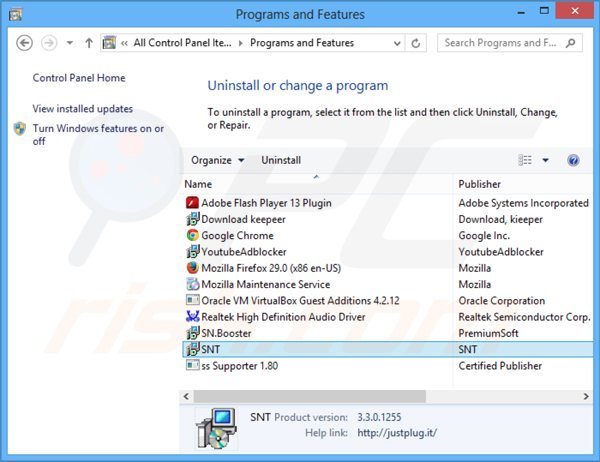Select the SNT program name
Screen dimensions: 600x462
coord(210,349)
